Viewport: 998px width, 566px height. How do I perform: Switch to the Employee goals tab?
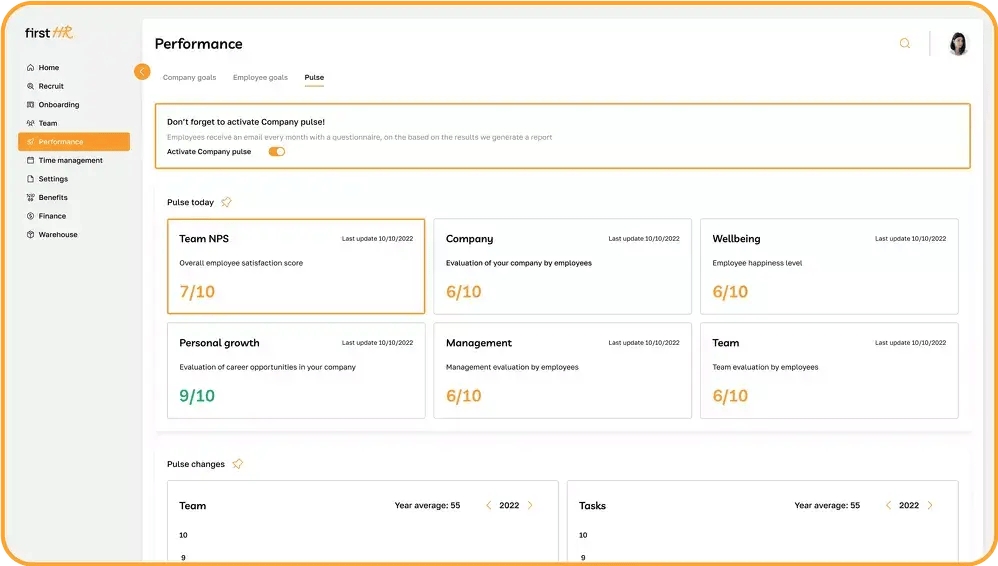click(260, 77)
